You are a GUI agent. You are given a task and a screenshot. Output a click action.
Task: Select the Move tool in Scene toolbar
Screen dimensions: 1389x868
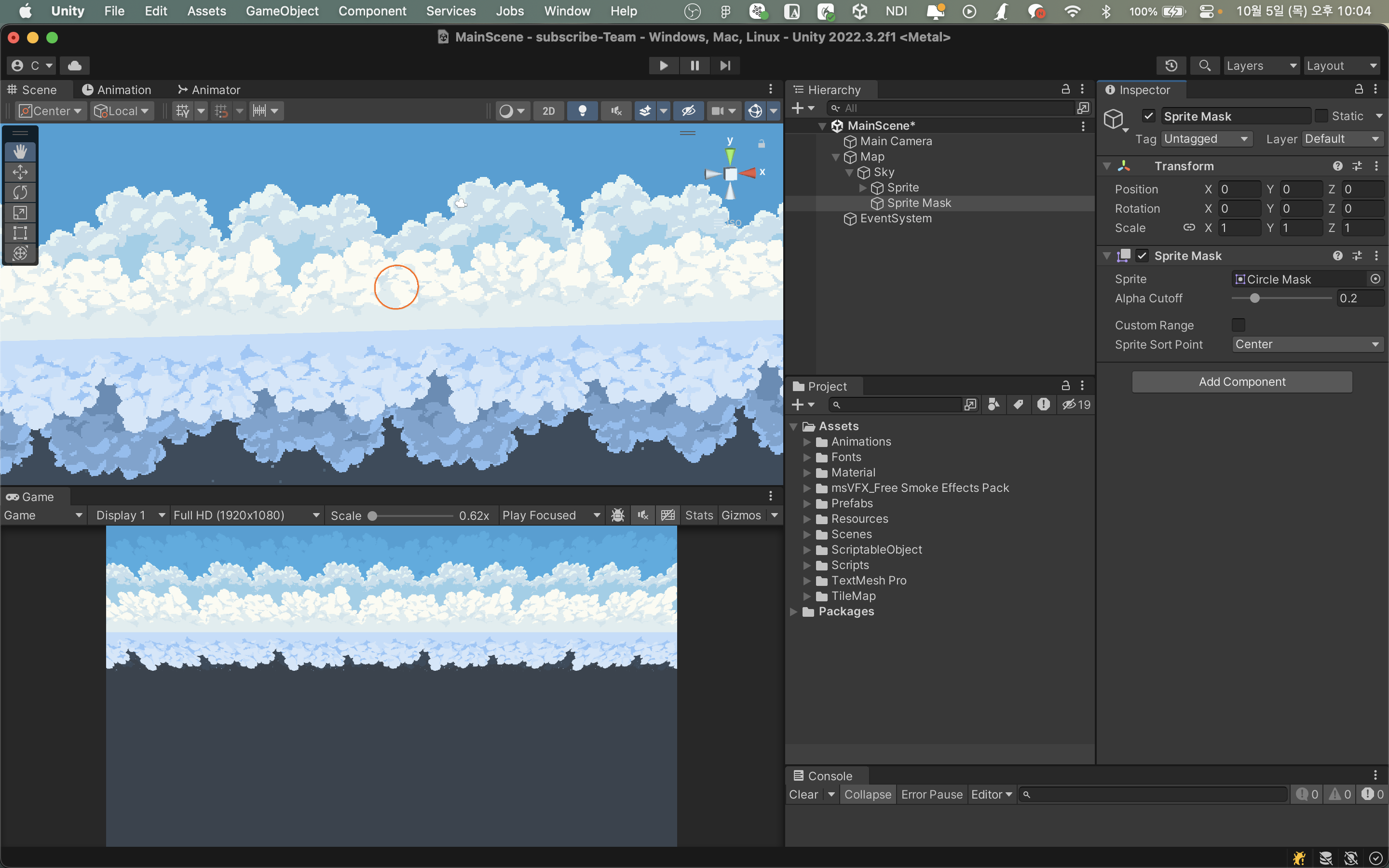pyautogui.click(x=20, y=172)
